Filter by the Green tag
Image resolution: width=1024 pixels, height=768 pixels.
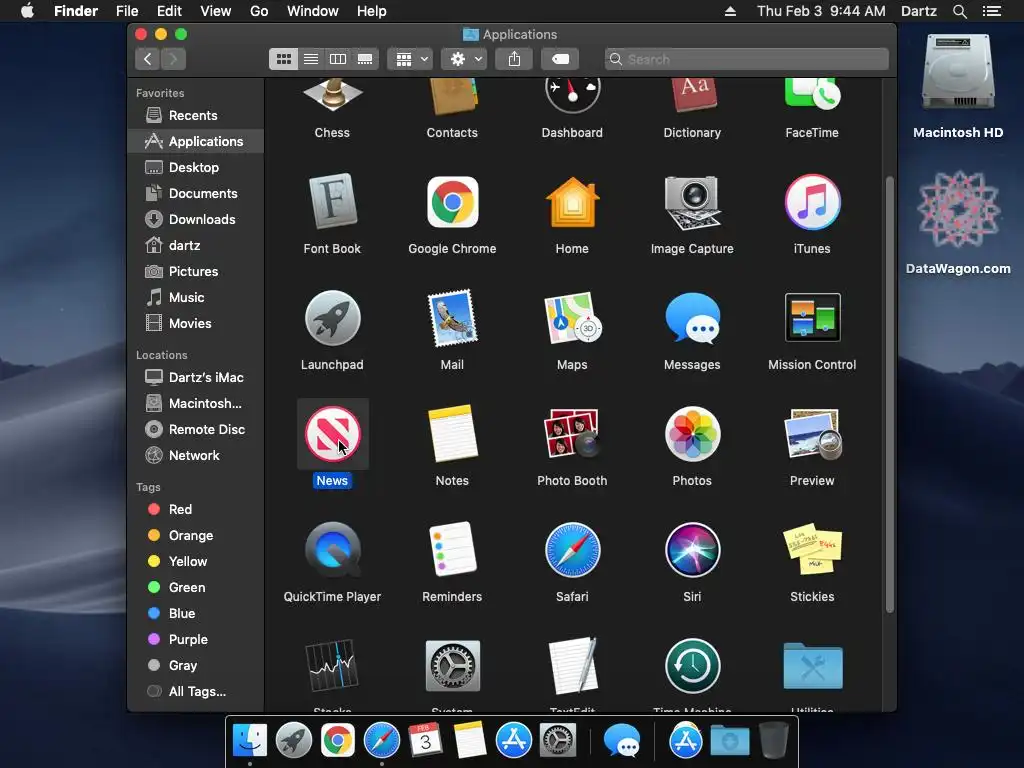pyautogui.click(x=196, y=587)
